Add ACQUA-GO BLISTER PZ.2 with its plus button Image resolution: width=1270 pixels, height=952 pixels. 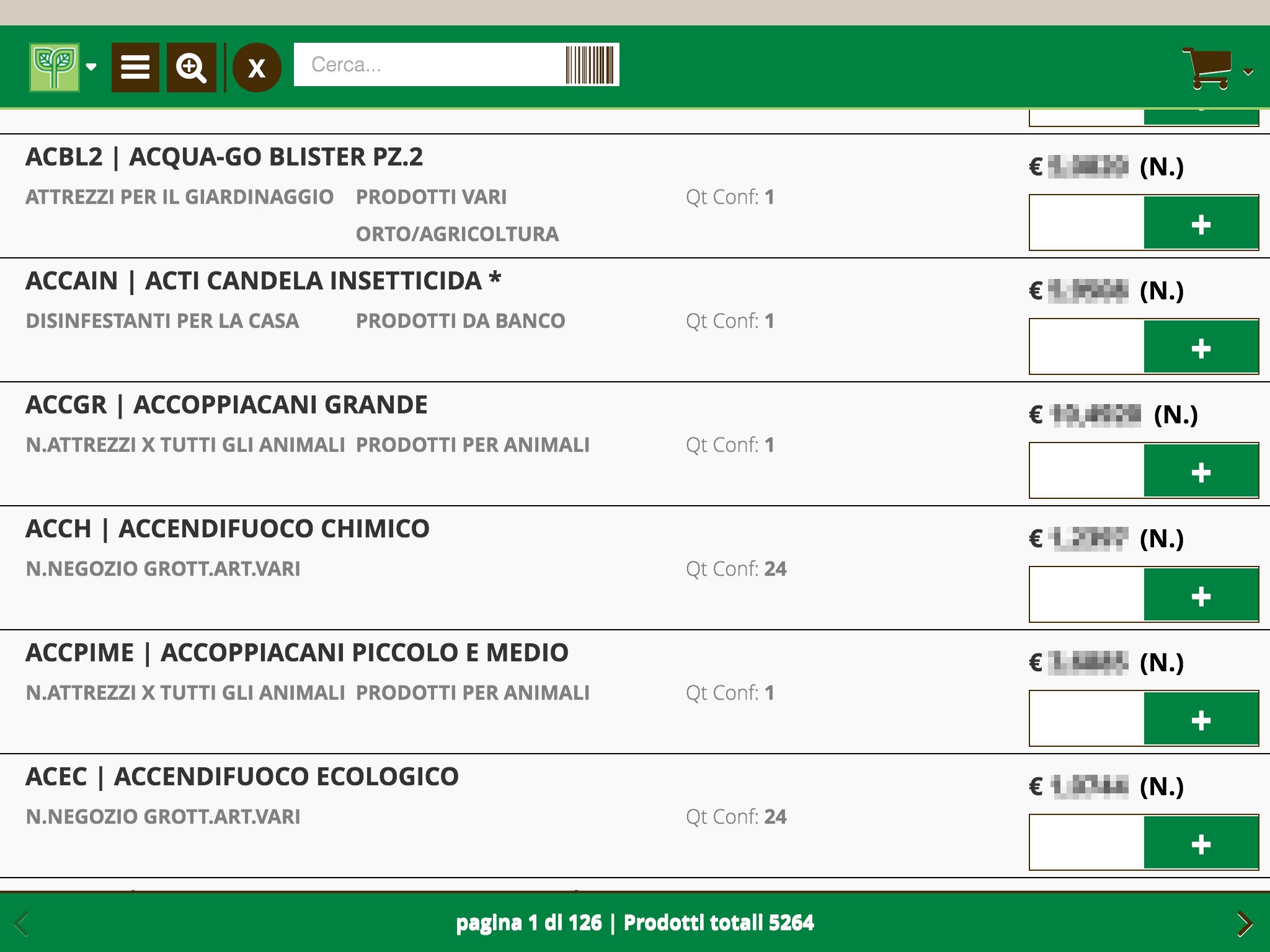point(1201,223)
